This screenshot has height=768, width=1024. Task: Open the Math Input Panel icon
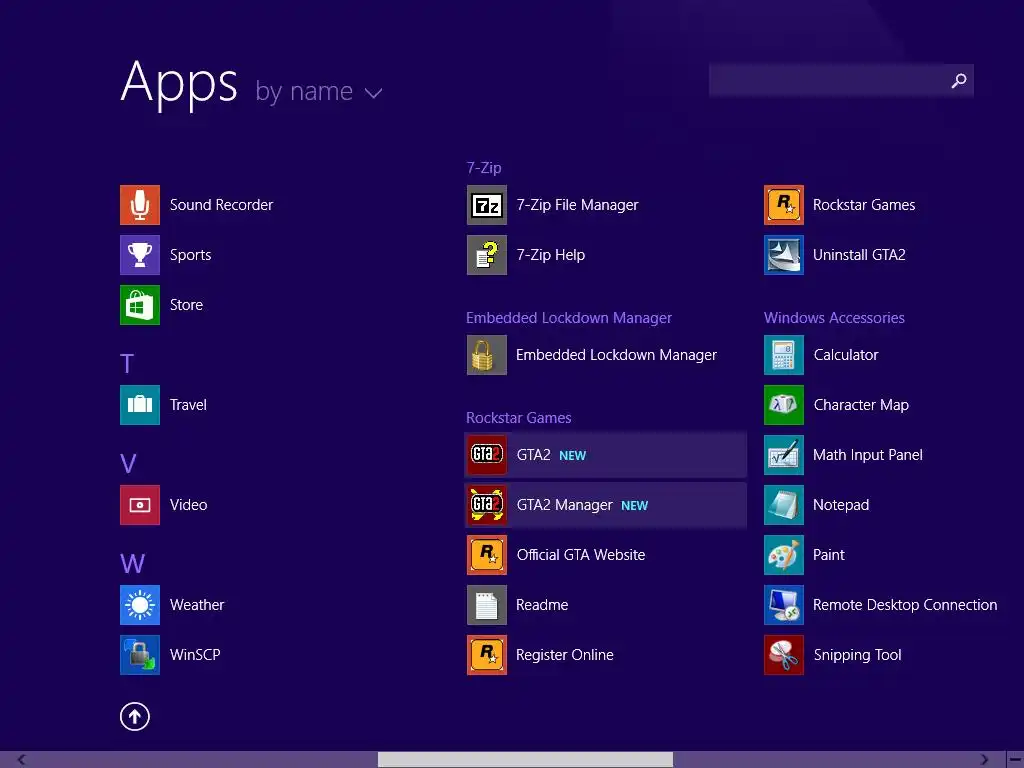point(784,455)
